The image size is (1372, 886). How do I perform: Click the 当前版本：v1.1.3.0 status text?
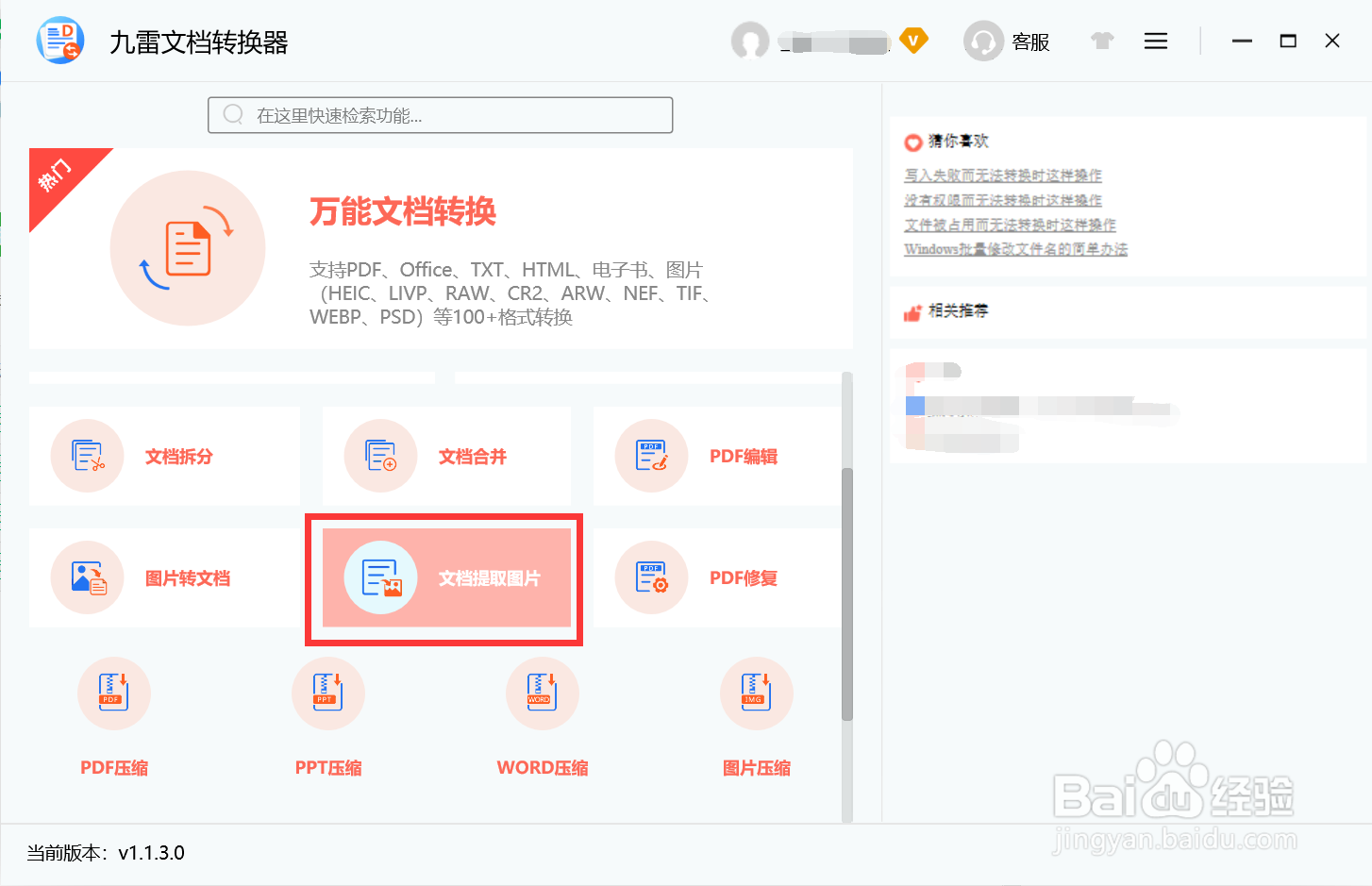106,853
